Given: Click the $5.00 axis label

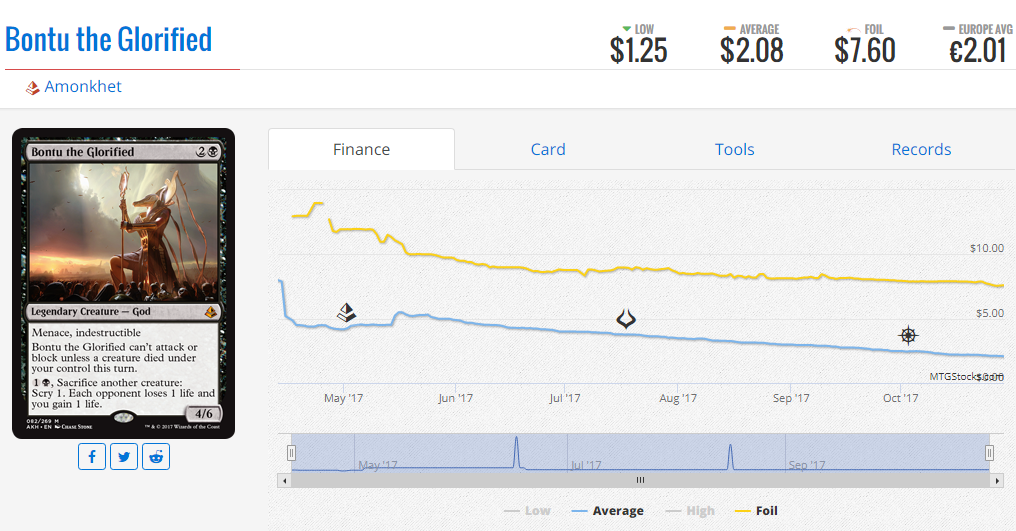Looking at the screenshot, I should point(990,313).
